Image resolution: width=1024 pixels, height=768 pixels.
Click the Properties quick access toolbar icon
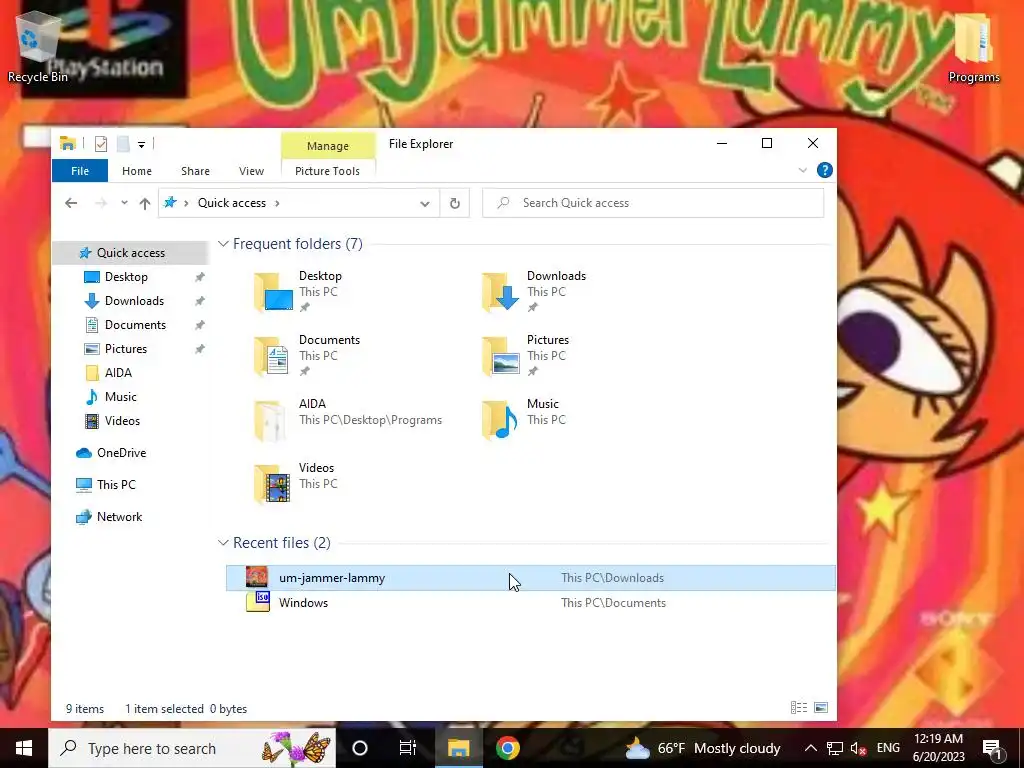point(101,144)
